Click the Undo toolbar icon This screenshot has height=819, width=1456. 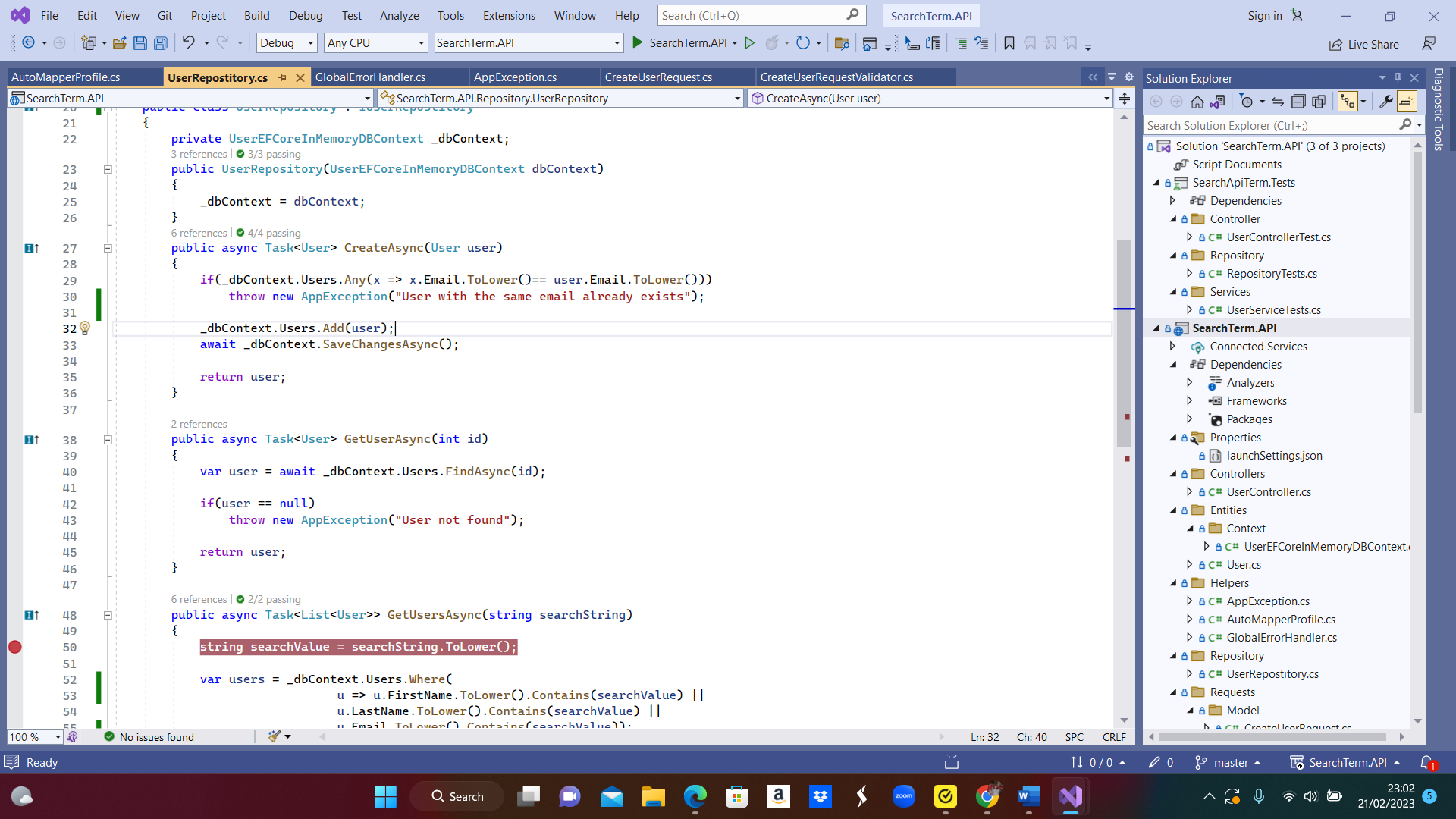188,43
